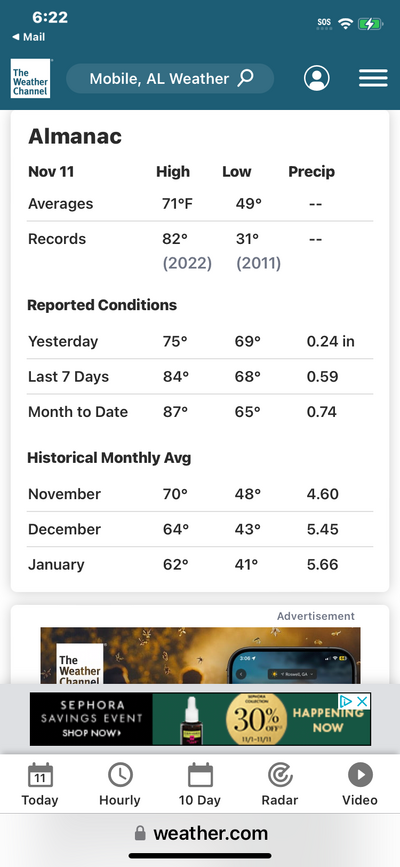
Task: Open the Radar tab
Action: coord(280,784)
